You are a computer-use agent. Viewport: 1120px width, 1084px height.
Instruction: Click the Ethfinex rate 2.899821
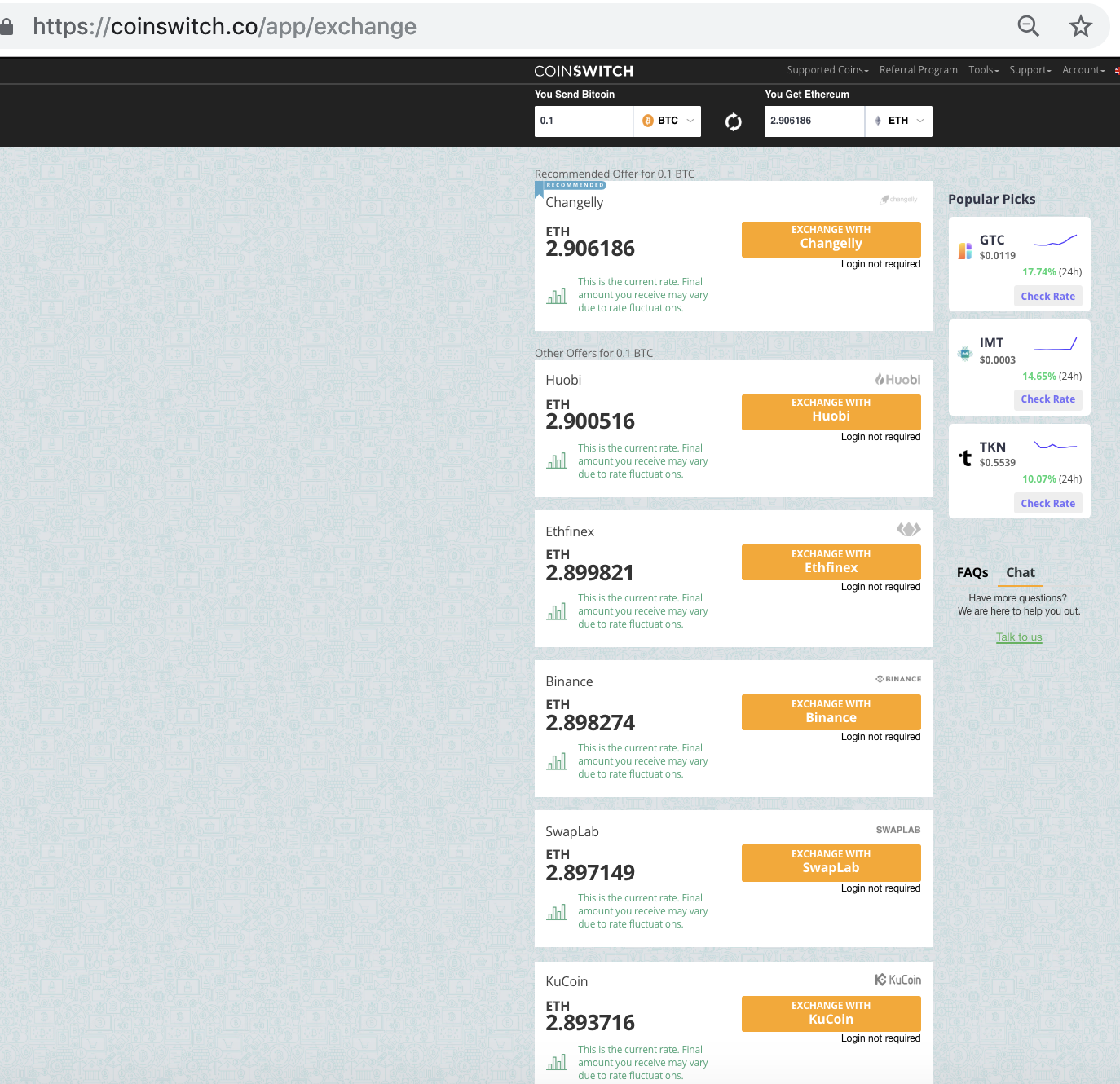[590, 573]
